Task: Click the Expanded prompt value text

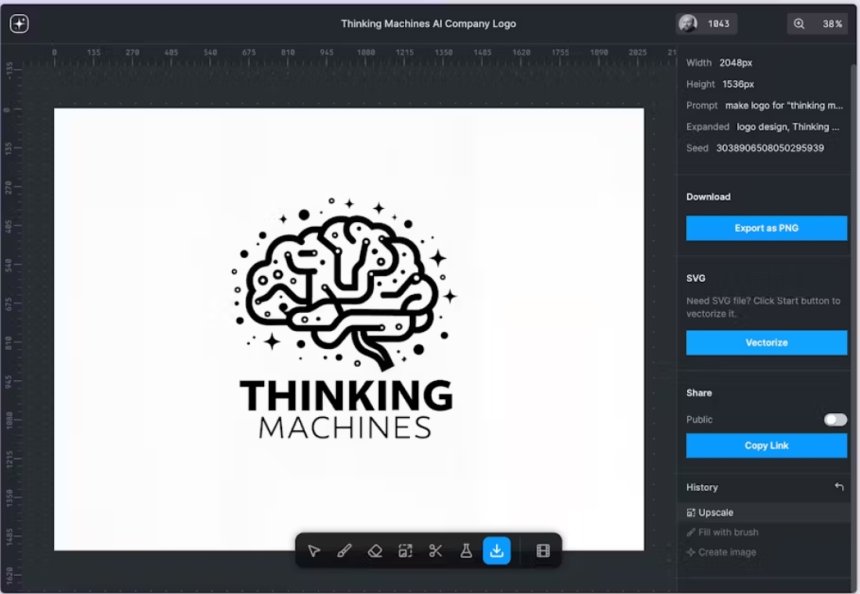Action: 788,127
